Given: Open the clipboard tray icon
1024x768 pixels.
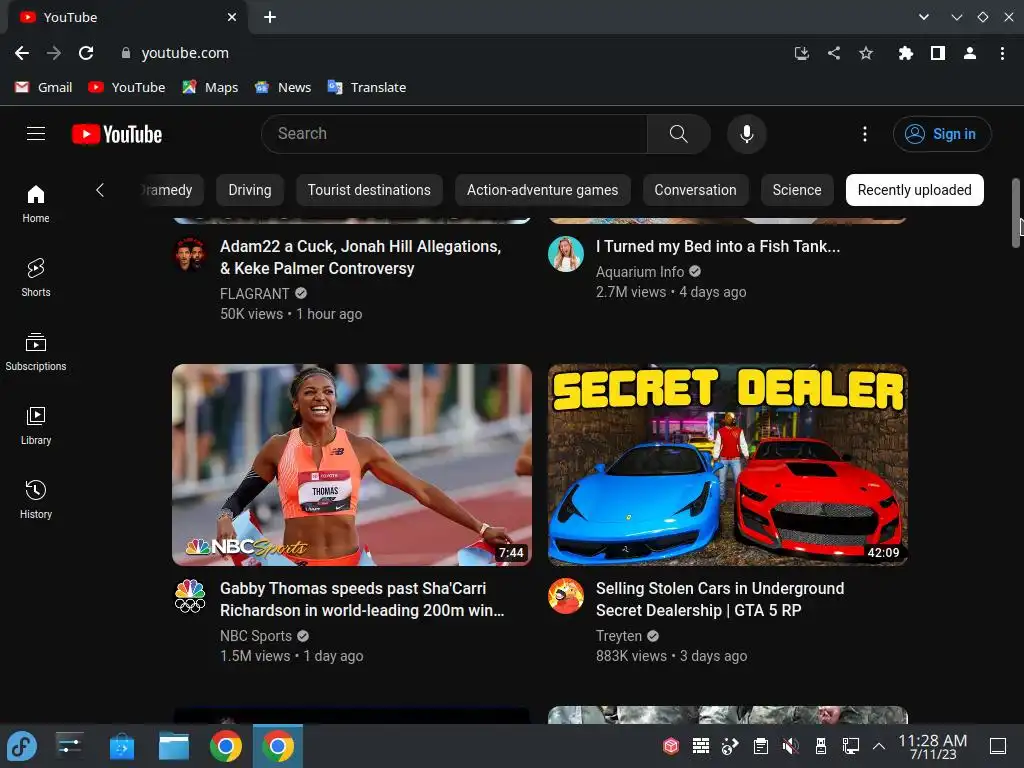Looking at the screenshot, I should coord(760,746).
